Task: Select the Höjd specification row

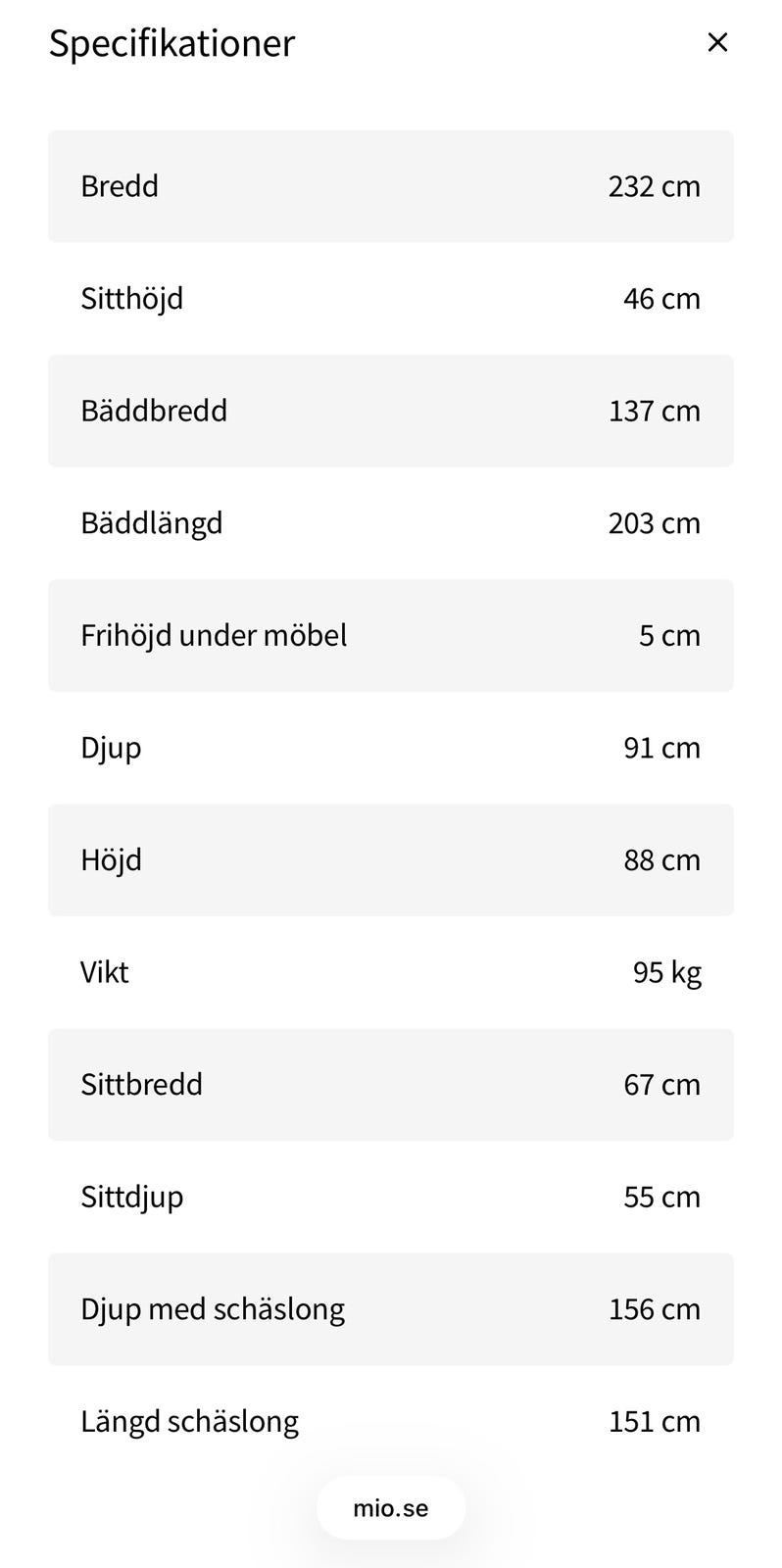Action: 390,859
